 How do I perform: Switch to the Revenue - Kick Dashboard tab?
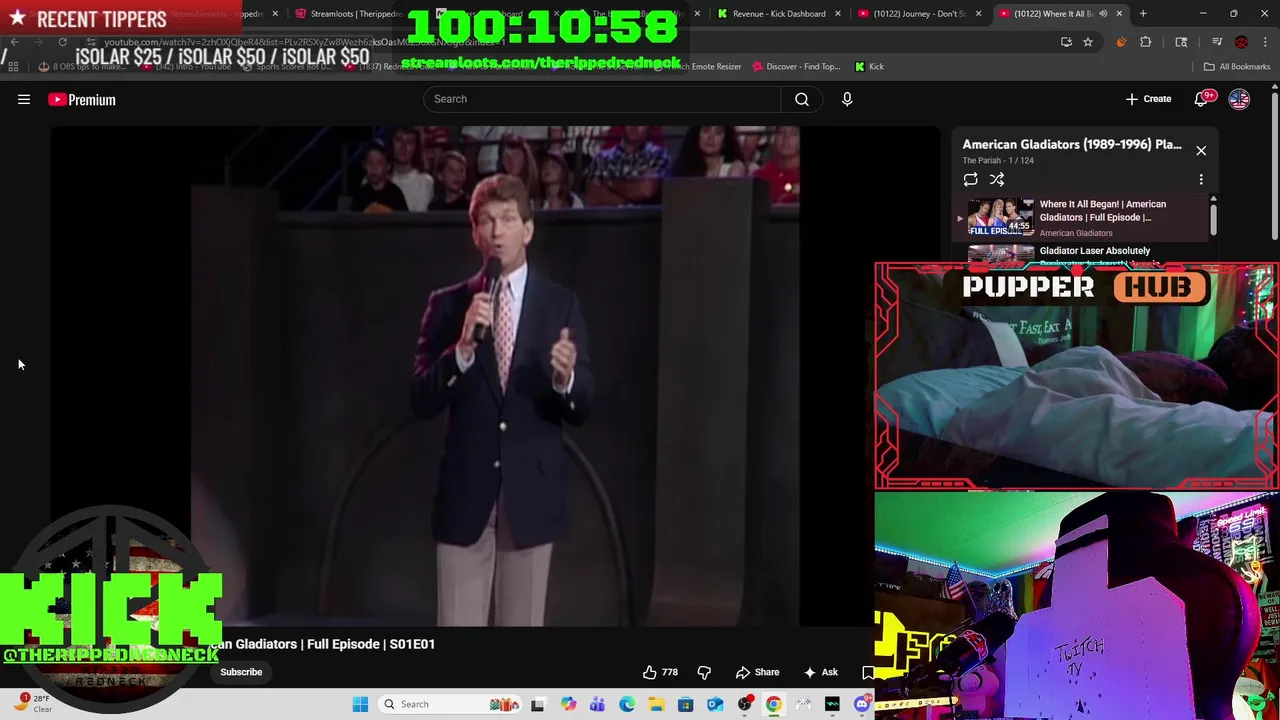tap(778, 14)
